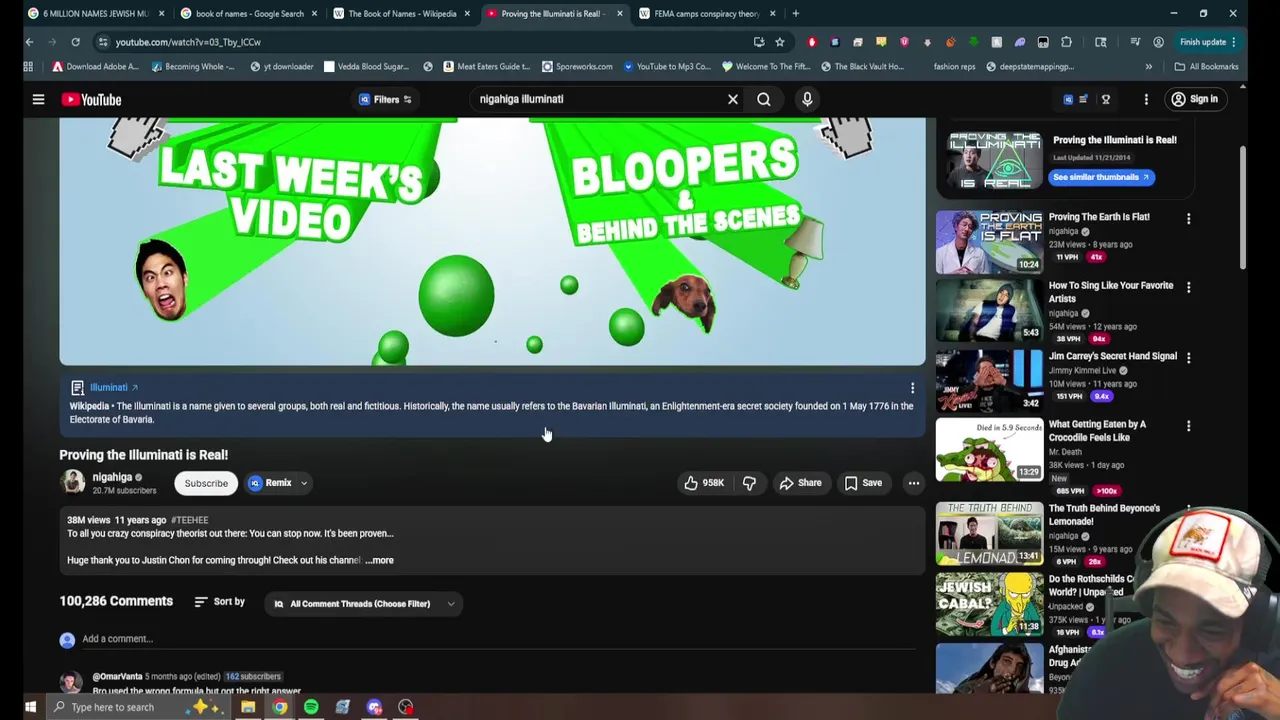This screenshot has height=720, width=1280.
Task: Open Spotify from the taskbar
Action: 311,707
